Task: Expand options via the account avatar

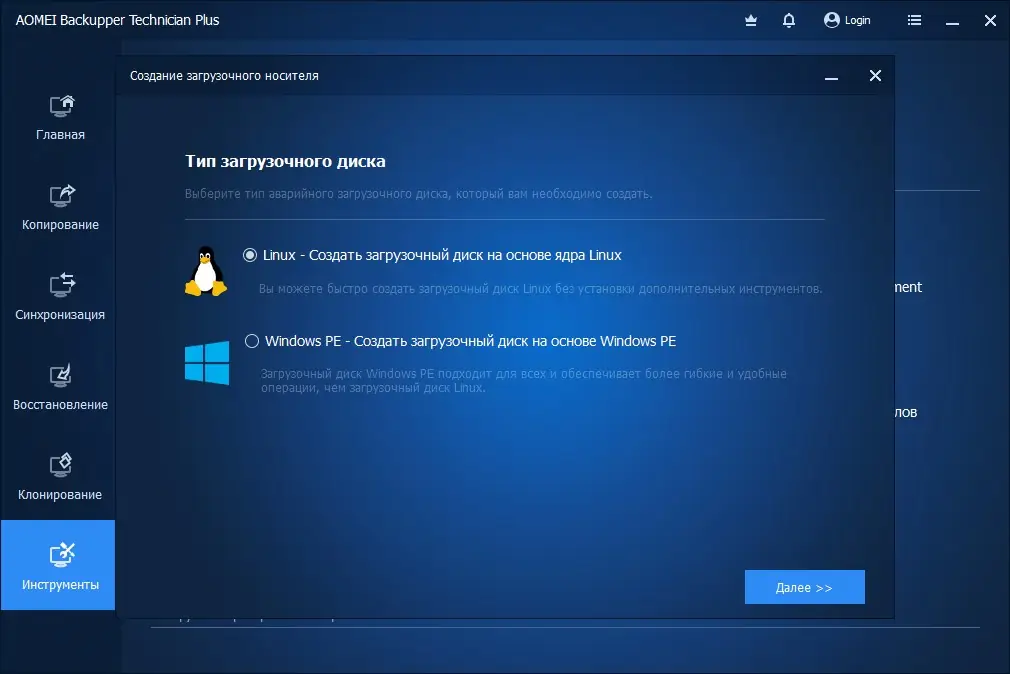Action: 830,19
